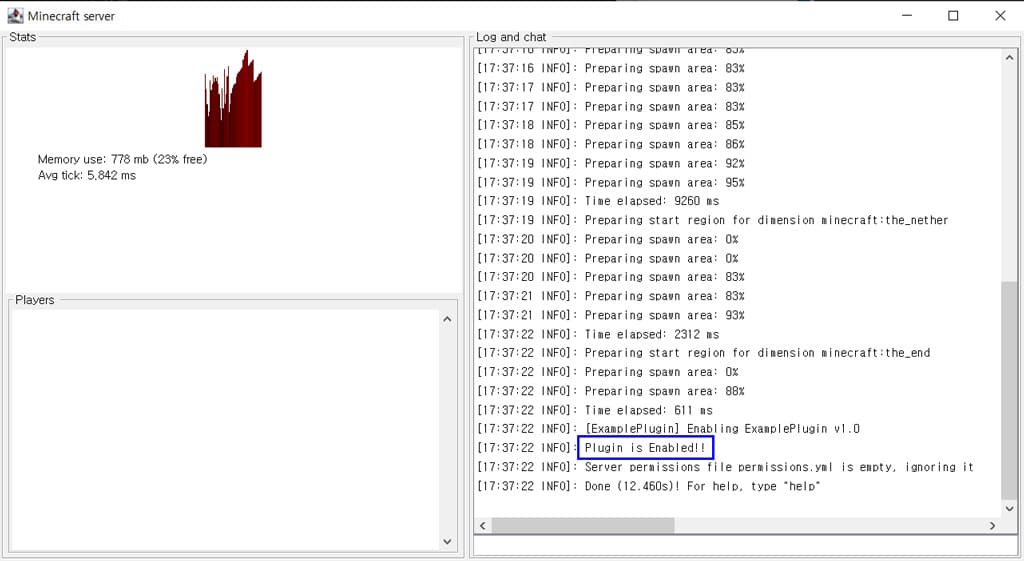Click Players list scroll up arrow
1024x561 pixels.
(447, 319)
